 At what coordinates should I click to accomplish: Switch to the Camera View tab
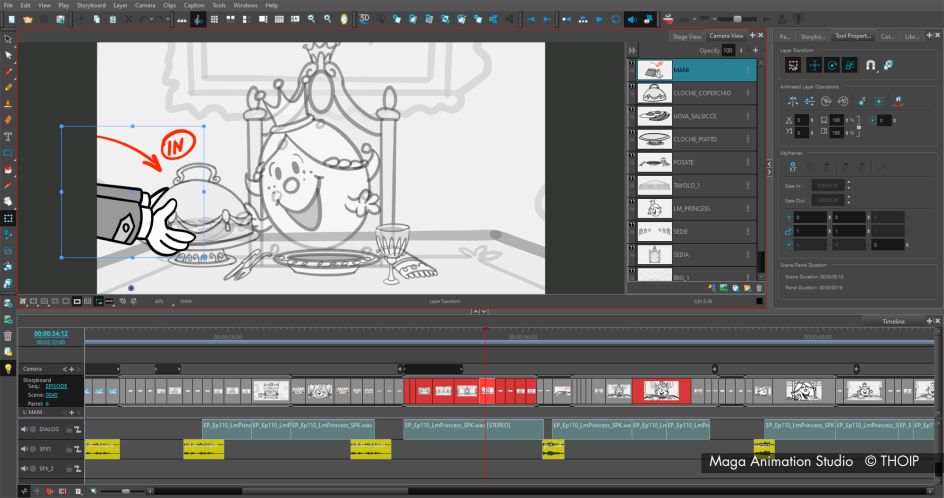(726, 36)
